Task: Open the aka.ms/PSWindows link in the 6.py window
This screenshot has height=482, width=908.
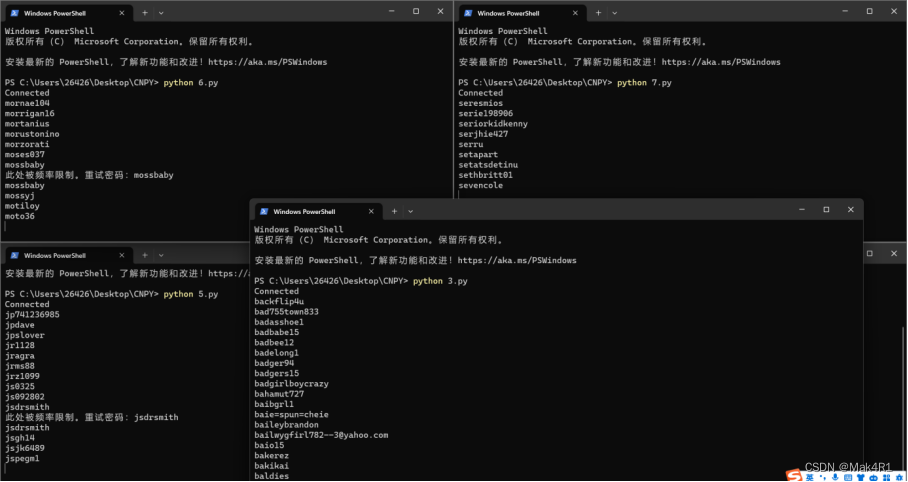Action: 268,62
